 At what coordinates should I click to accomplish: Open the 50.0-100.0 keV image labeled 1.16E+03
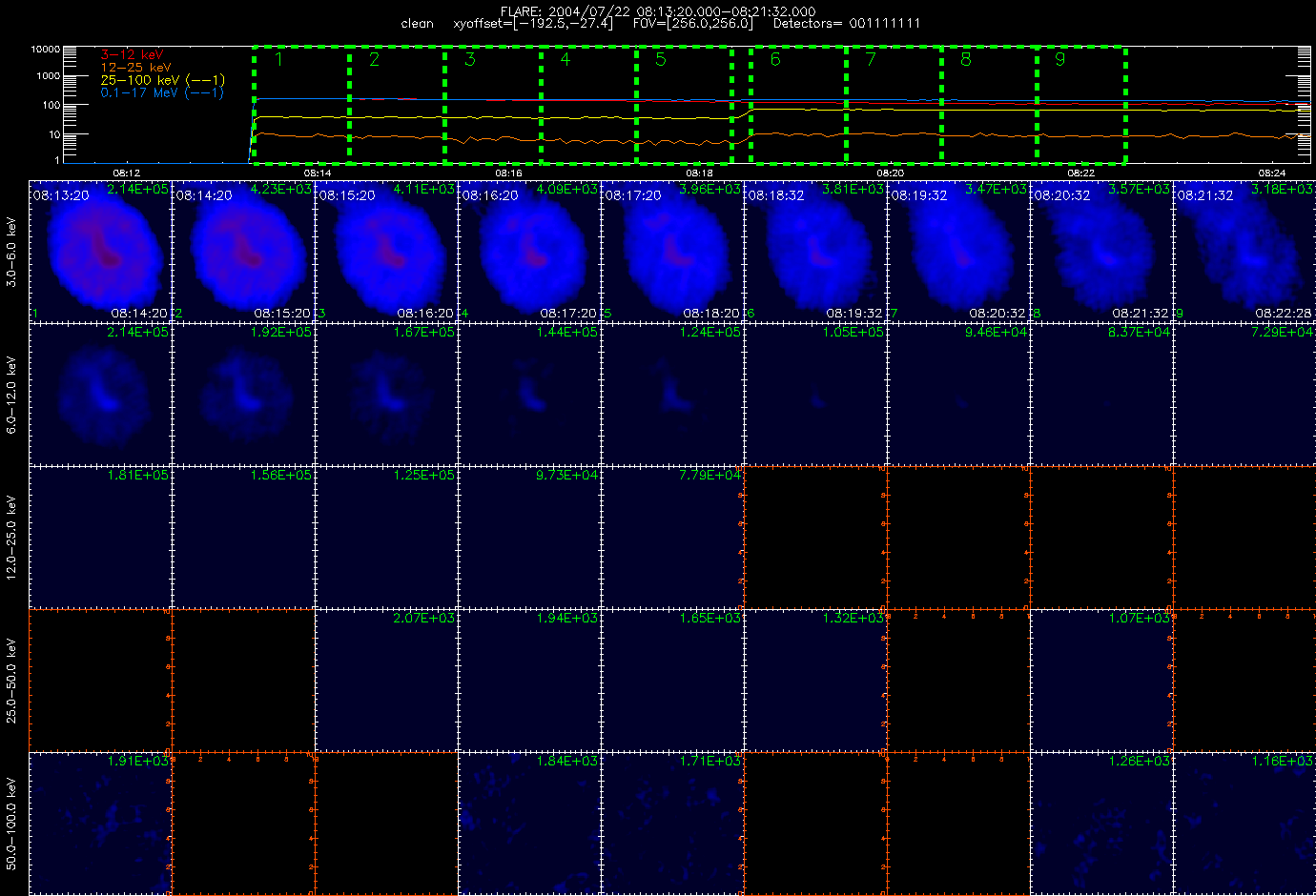pyautogui.click(x=1244, y=824)
